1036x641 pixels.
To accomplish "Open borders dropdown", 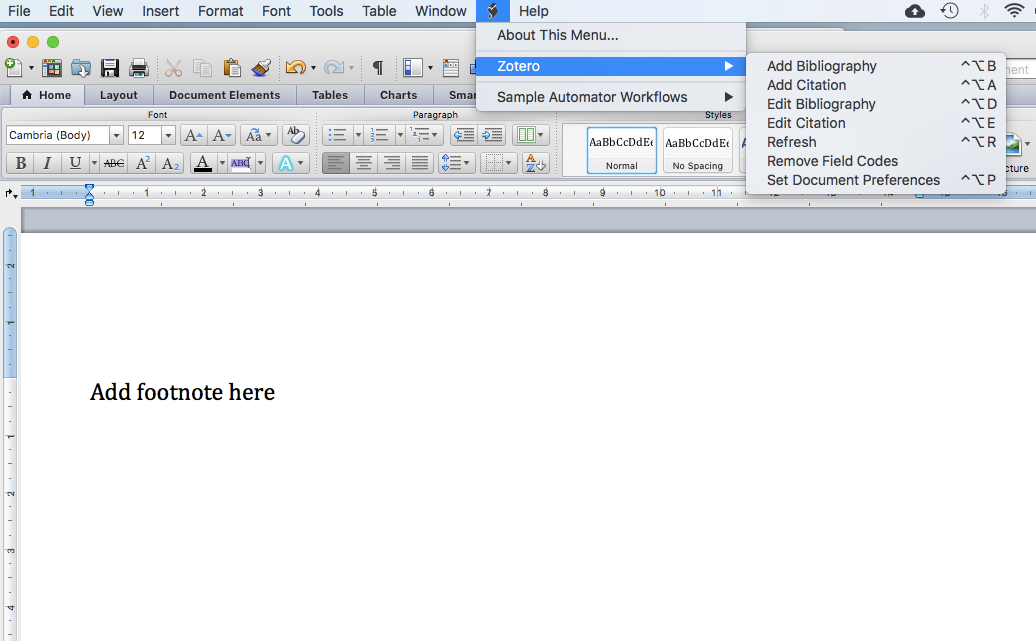I will (499, 163).
